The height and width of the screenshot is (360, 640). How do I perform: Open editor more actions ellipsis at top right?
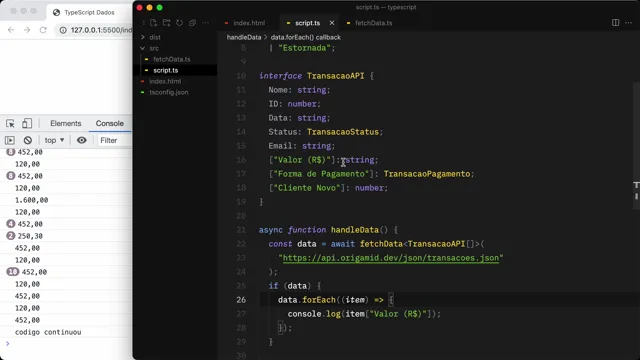point(629,23)
